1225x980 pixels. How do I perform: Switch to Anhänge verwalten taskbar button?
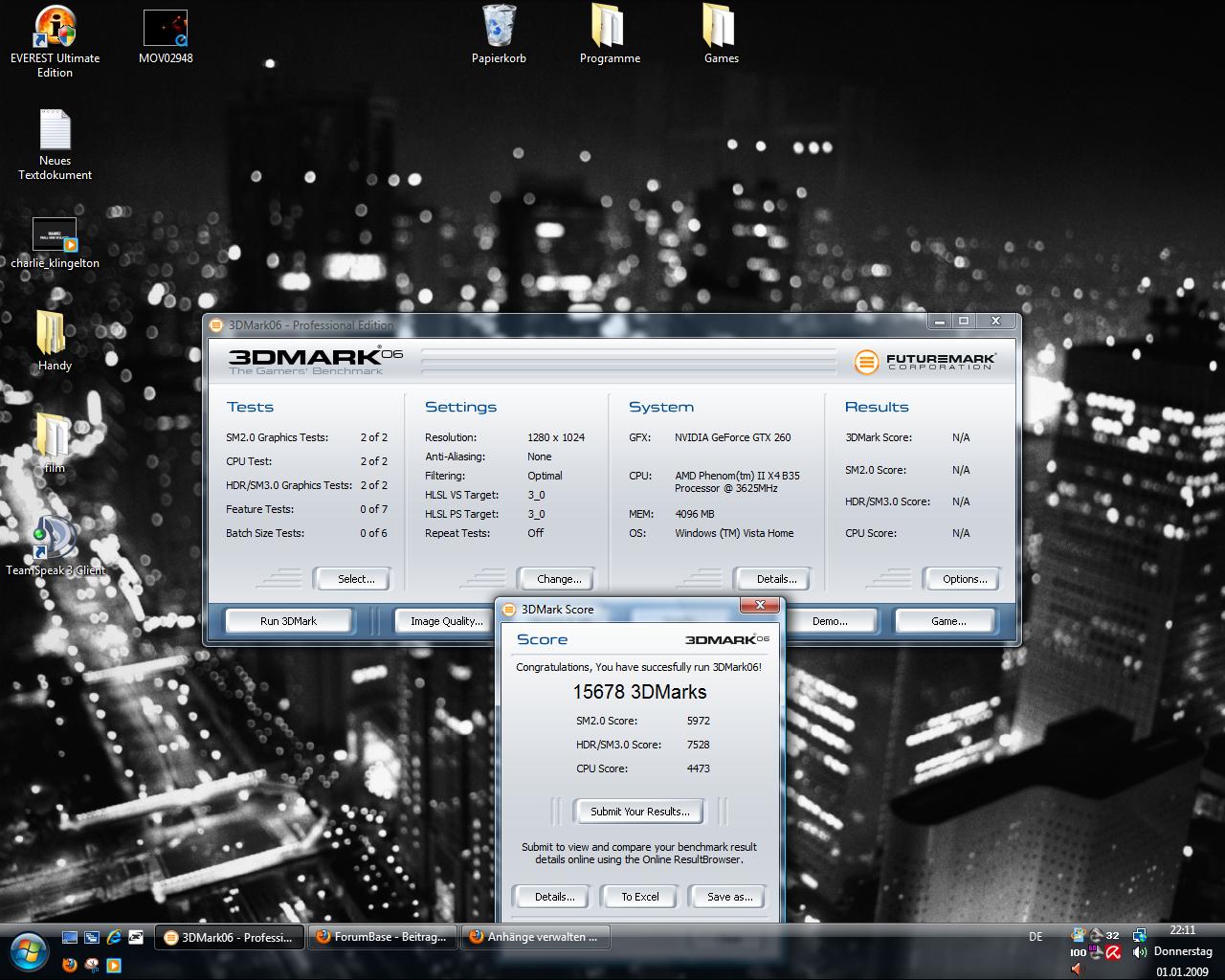[x=535, y=937]
